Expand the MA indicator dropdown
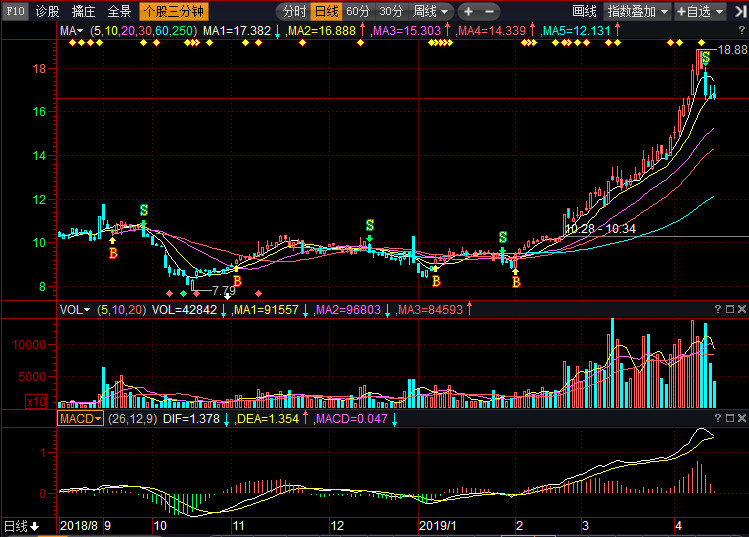The width and height of the screenshot is (749, 537). pos(71,31)
